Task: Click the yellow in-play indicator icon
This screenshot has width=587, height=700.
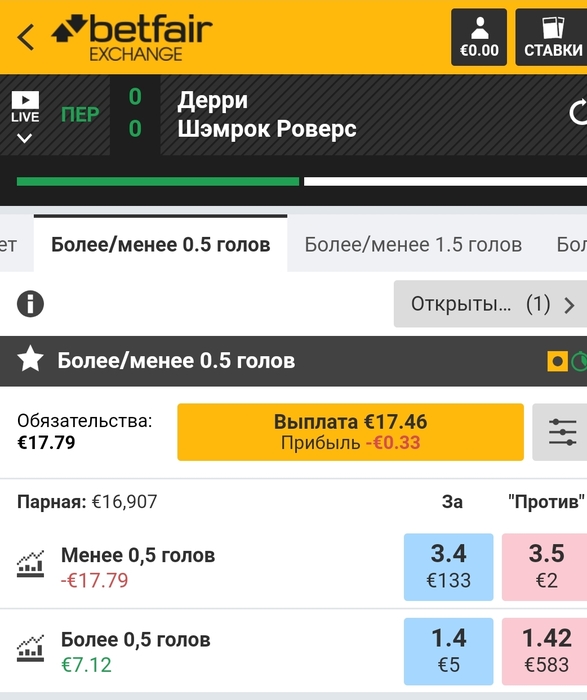Action: [557, 361]
